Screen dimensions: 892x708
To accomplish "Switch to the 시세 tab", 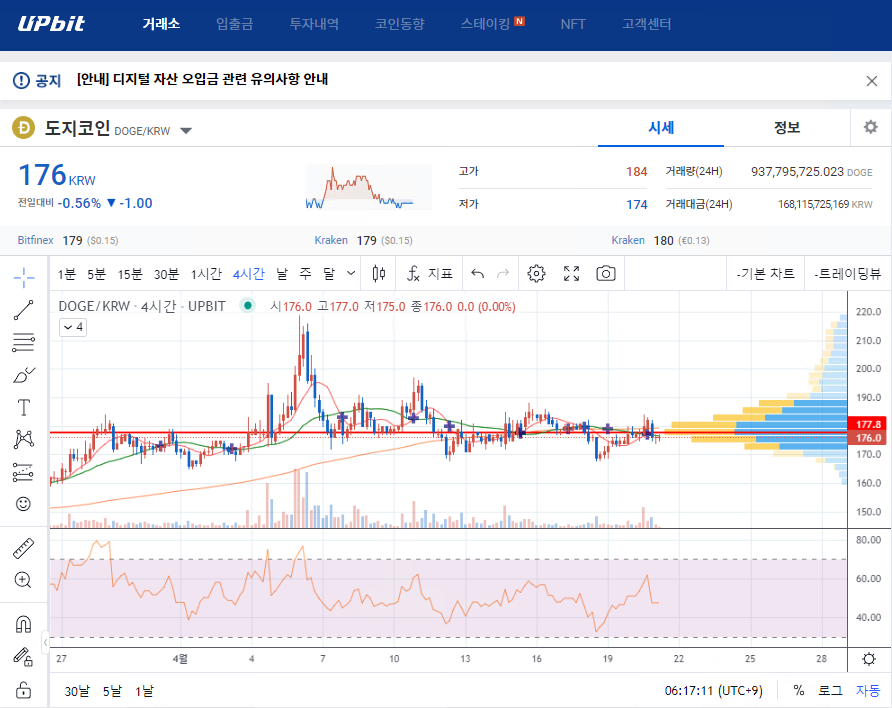I will tap(661, 127).
